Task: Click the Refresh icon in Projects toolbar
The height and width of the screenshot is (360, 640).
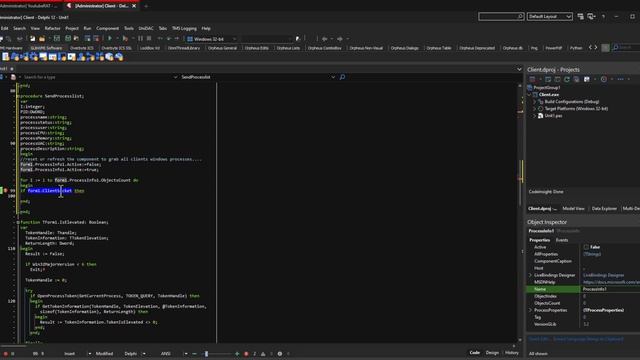Action: (x=567, y=79)
